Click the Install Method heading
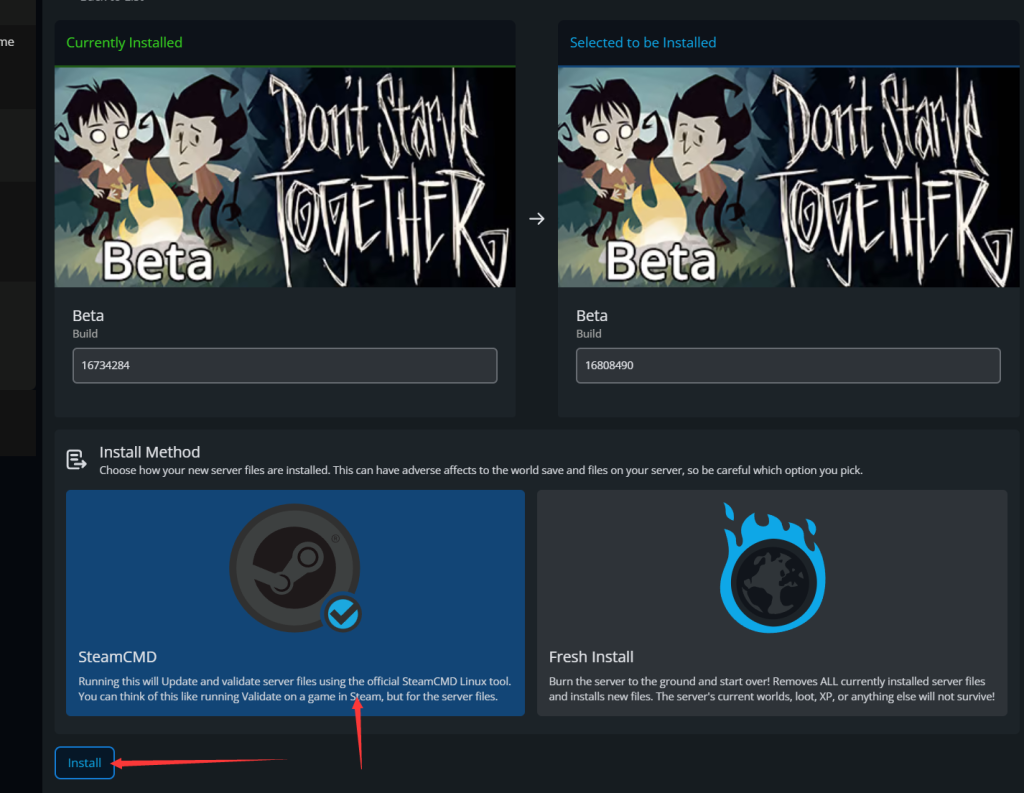 149,452
